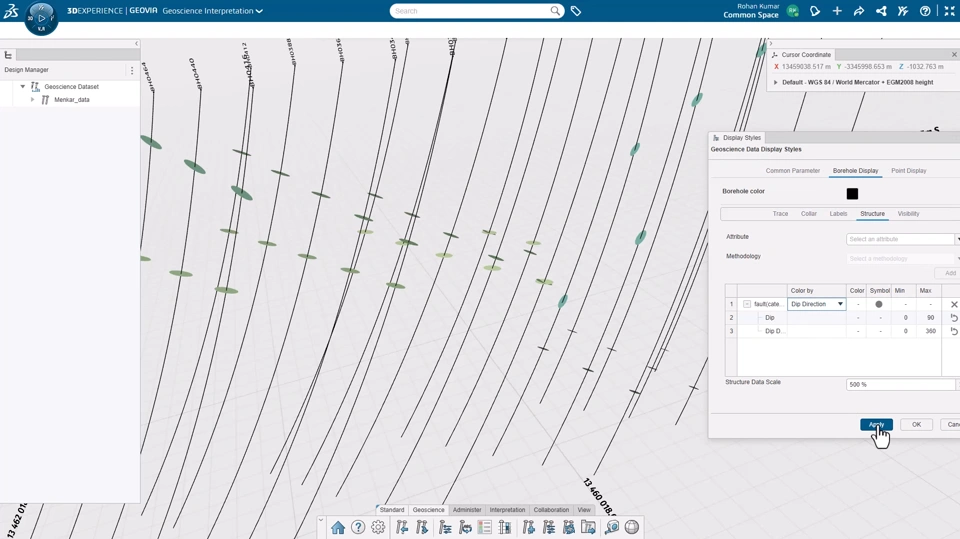The image size is (960, 539).
Task: Click the borehole display styles sliders icon
Action: 445,527
